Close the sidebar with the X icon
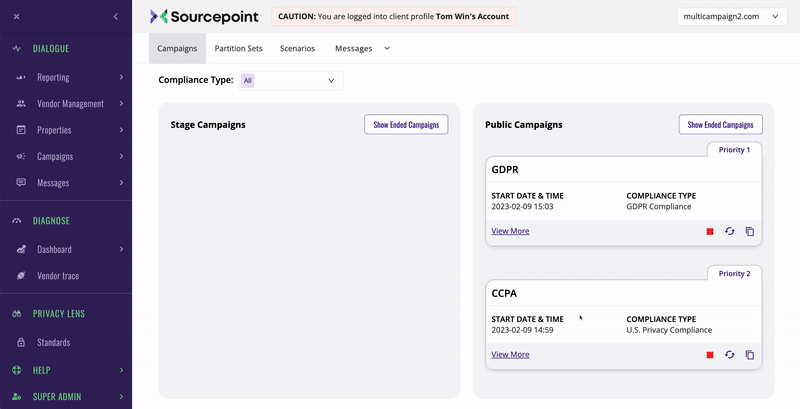The image size is (800, 409). [16, 17]
